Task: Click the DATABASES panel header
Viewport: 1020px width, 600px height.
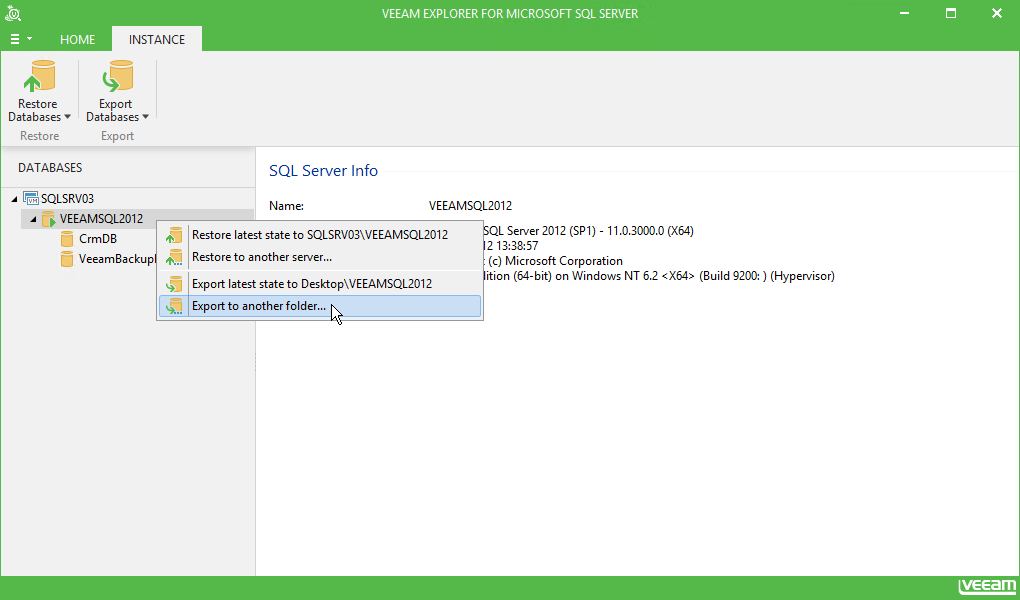Action: (x=50, y=168)
